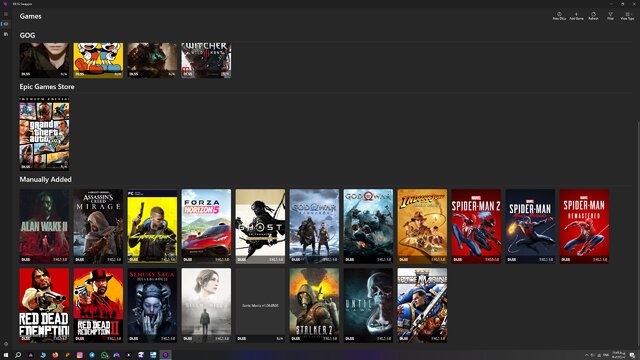Select the Silent Hill 2 cover
Screen dimensions: 640x360
point(206,305)
